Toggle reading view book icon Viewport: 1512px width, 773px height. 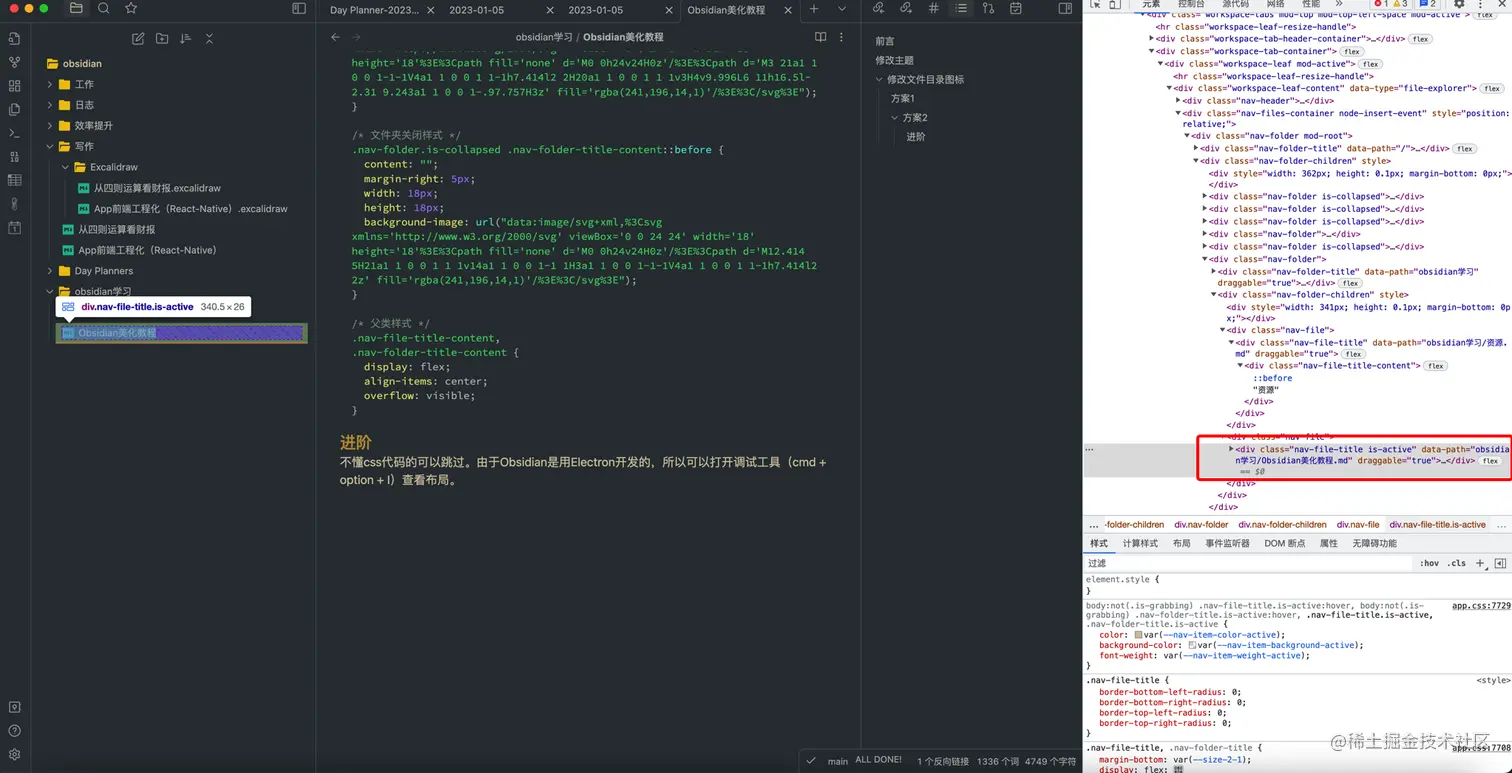click(x=821, y=37)
